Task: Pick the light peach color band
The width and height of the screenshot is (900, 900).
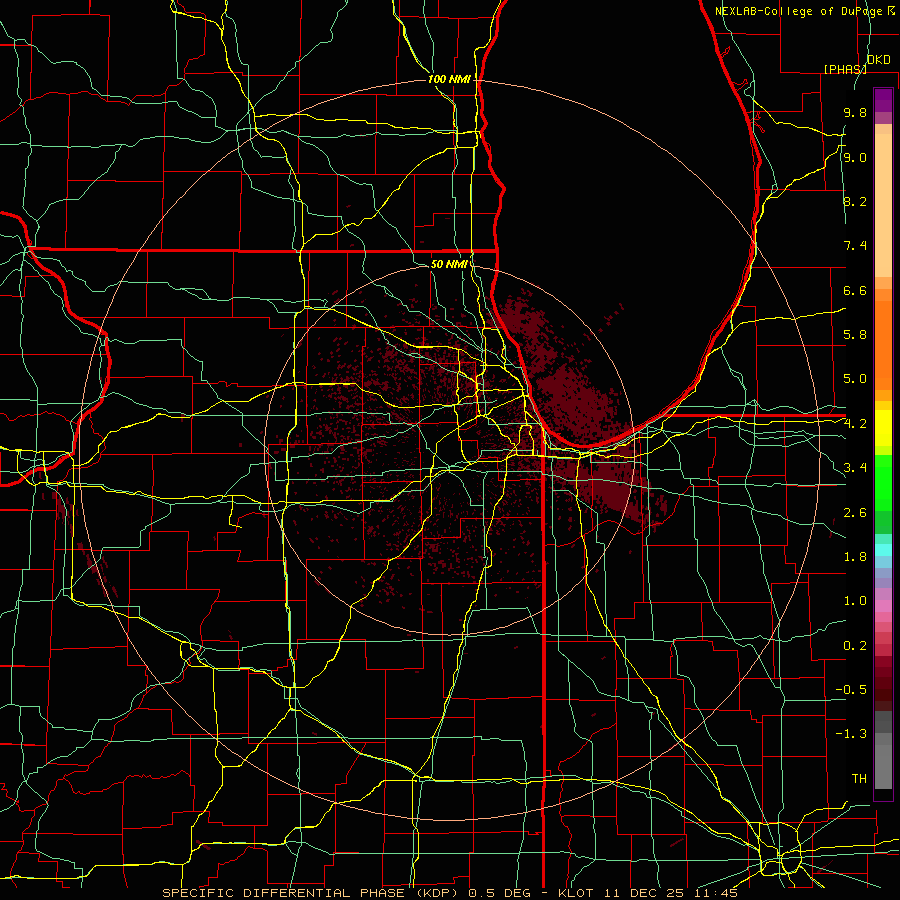Action: click(883, 205)
